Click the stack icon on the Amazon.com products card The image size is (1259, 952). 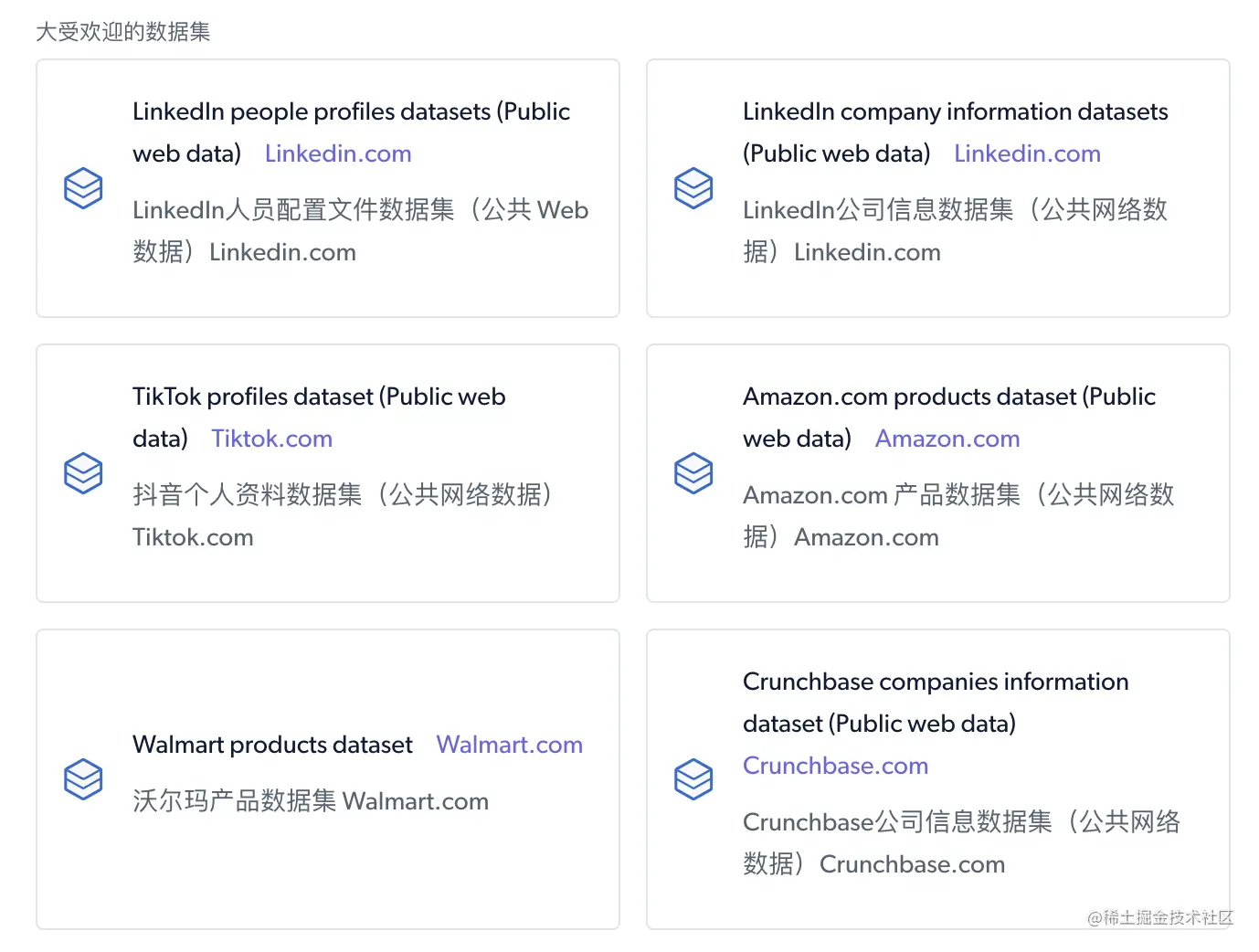click(x=693, y=473)
